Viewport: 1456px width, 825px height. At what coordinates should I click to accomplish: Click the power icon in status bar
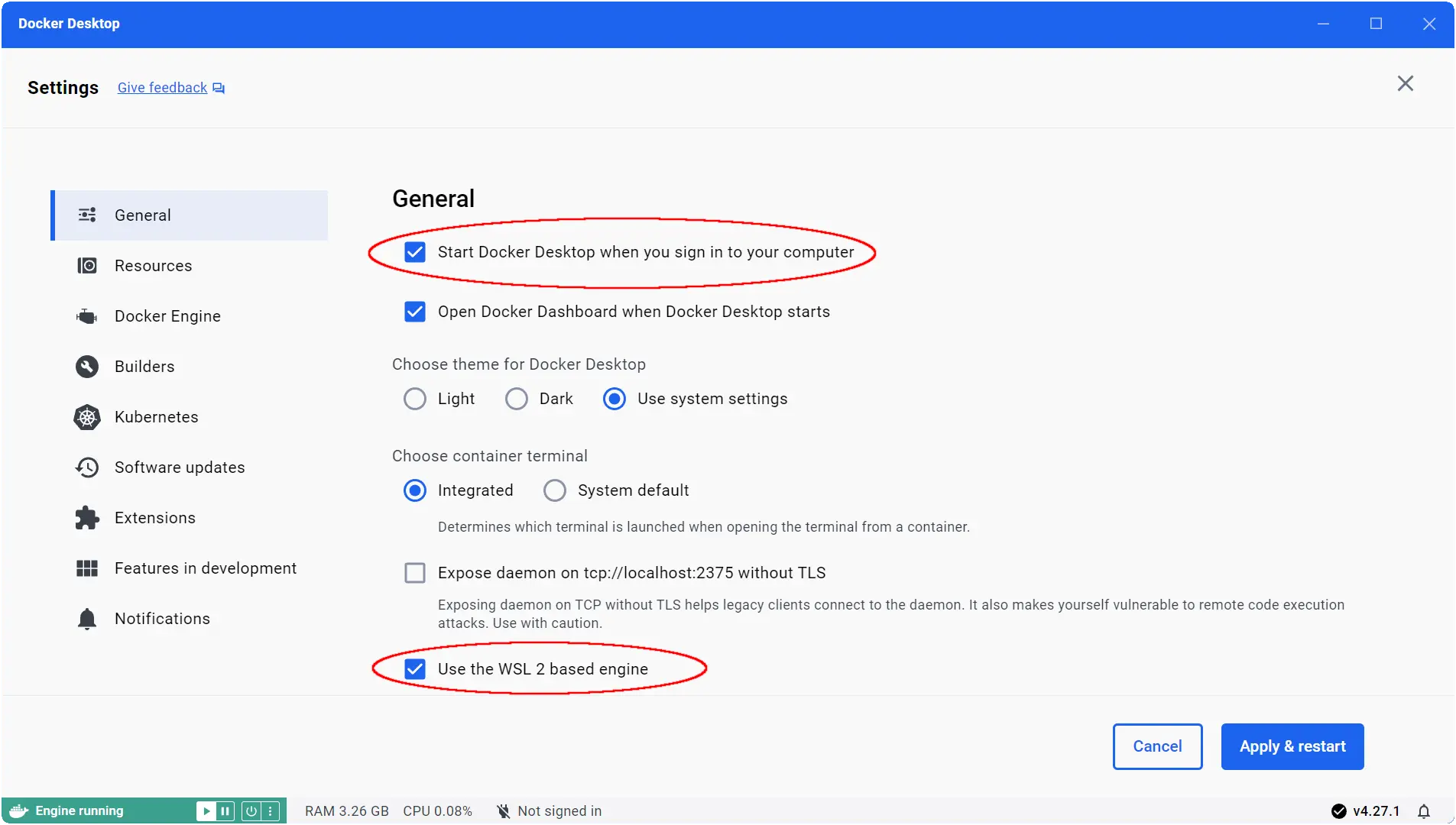[251, 810]
